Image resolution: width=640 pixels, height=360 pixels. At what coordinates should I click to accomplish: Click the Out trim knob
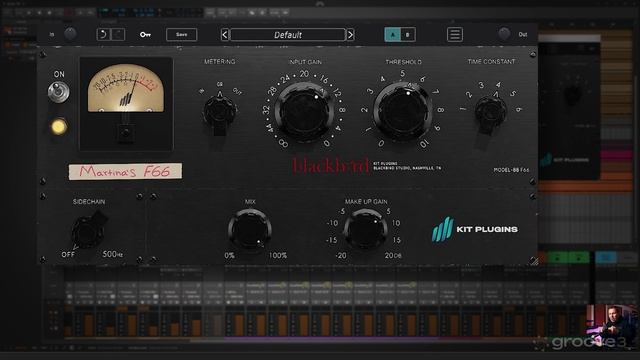504,34
